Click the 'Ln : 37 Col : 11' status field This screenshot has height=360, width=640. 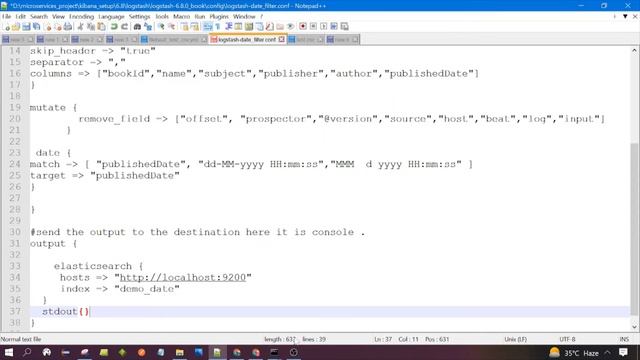pos(396,339)
